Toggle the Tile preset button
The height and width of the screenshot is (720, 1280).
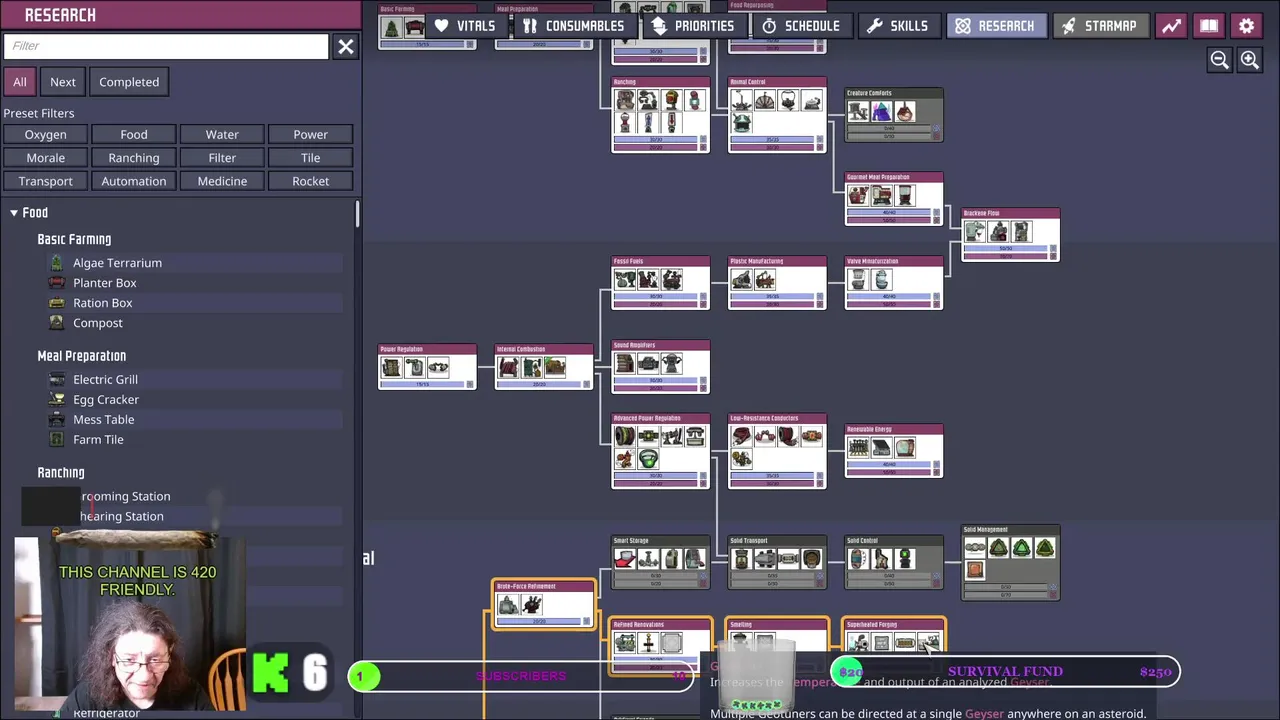311,158
